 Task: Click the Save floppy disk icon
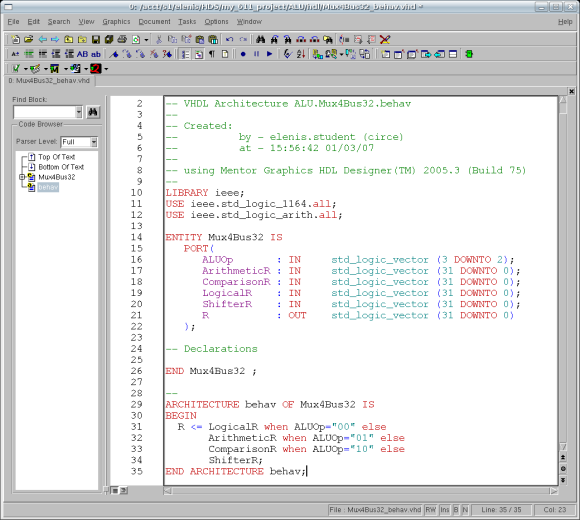[96, 39]
